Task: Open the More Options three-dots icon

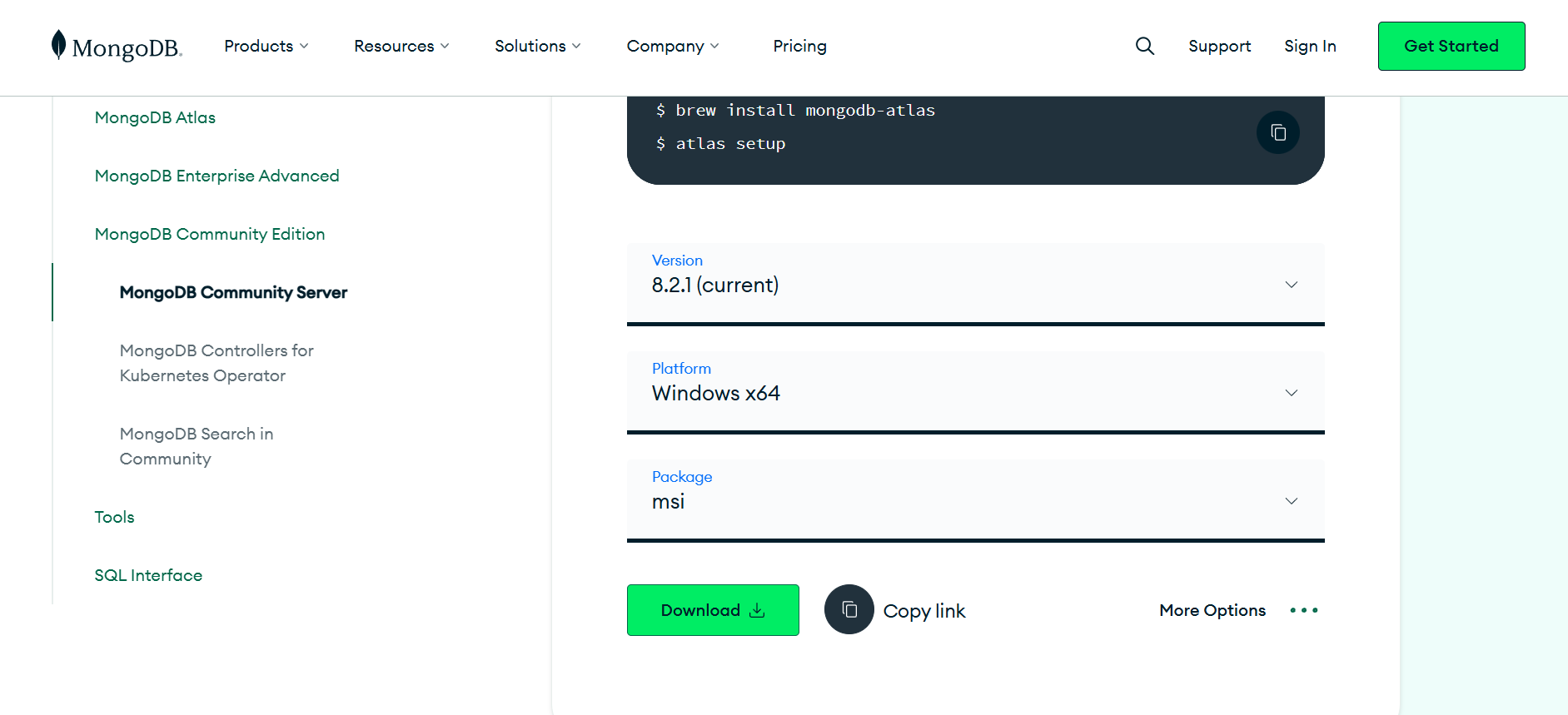Action: 1304,610
